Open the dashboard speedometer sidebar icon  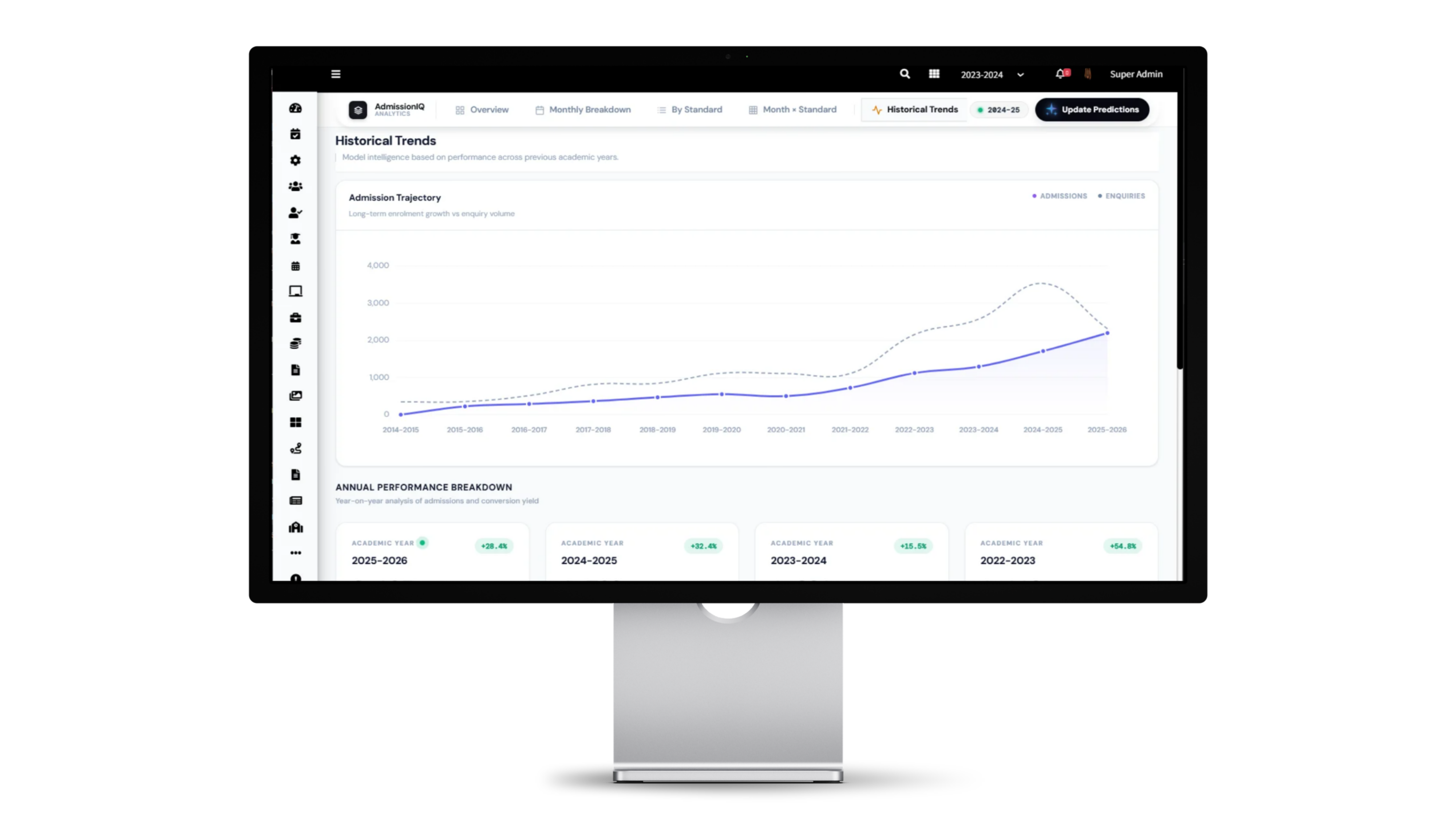point(296,108)
